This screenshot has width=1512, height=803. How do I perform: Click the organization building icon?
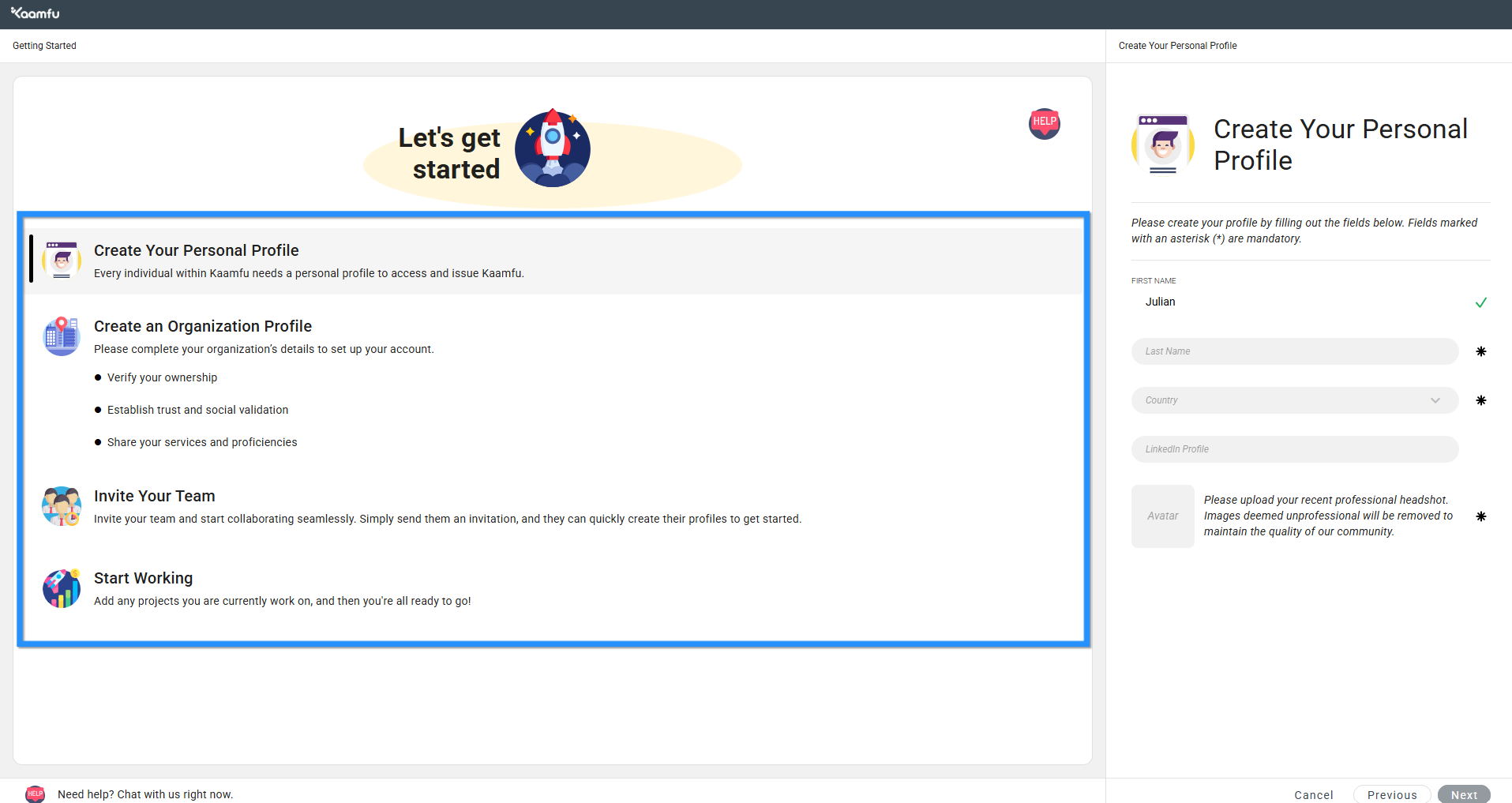[x=62, y=336]
